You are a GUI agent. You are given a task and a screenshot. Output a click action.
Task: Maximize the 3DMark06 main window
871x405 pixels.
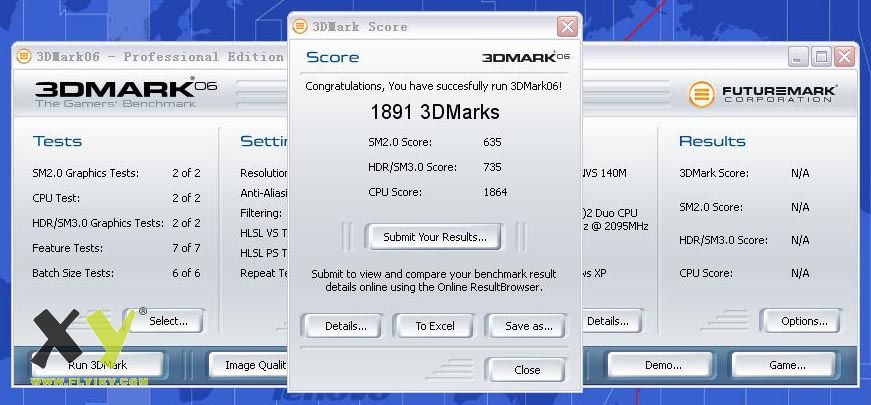point(821,57)
